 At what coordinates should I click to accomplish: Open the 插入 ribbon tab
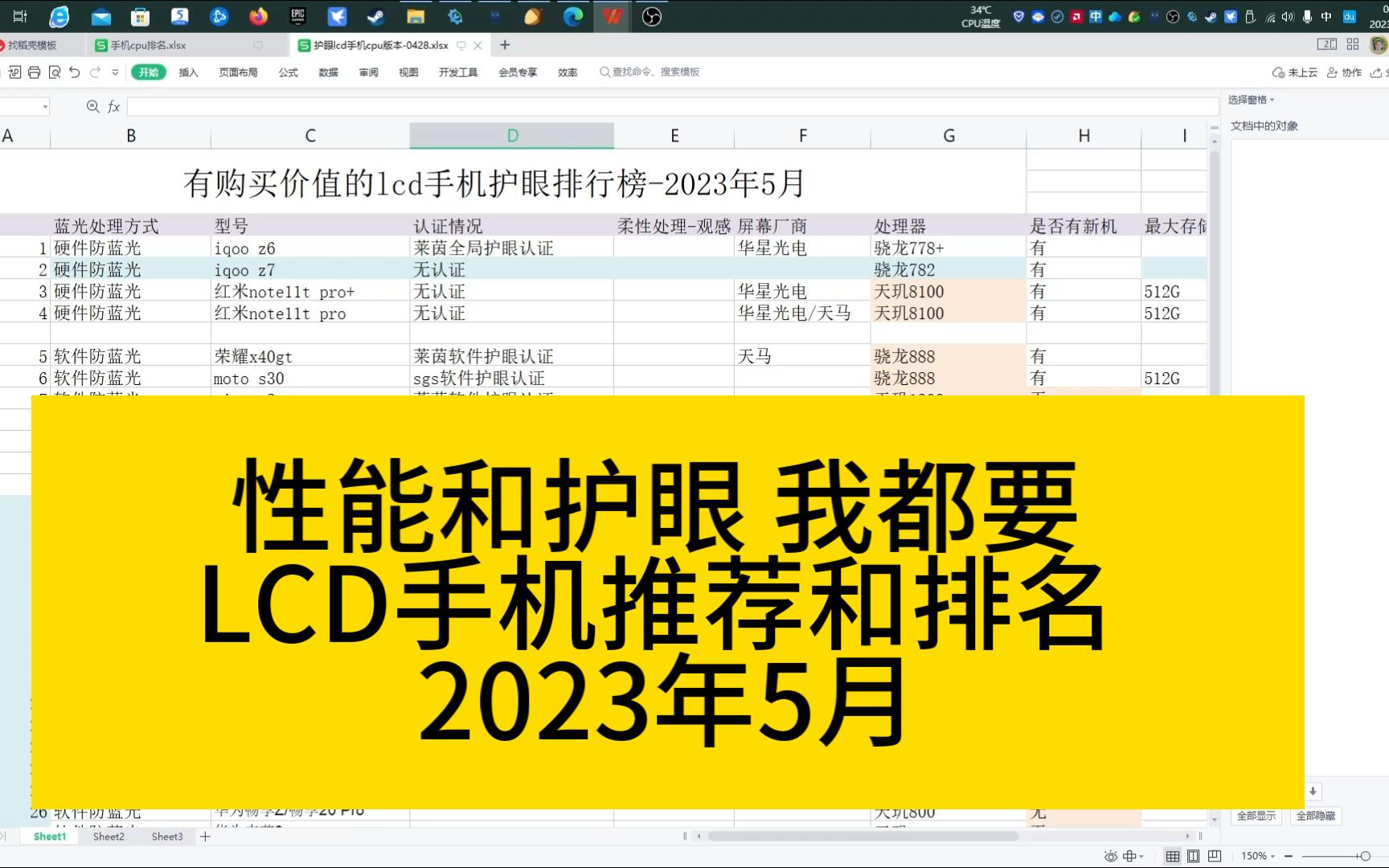point(188,72)
